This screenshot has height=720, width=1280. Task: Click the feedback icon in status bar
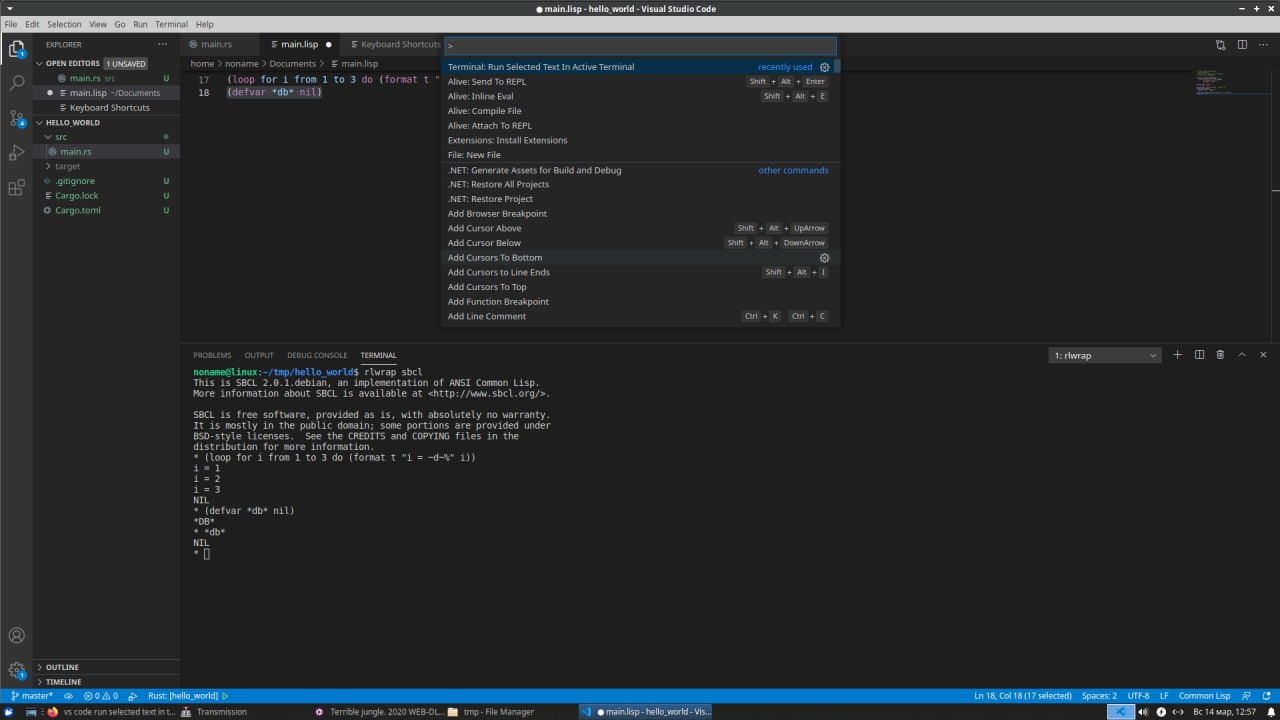1246,696
